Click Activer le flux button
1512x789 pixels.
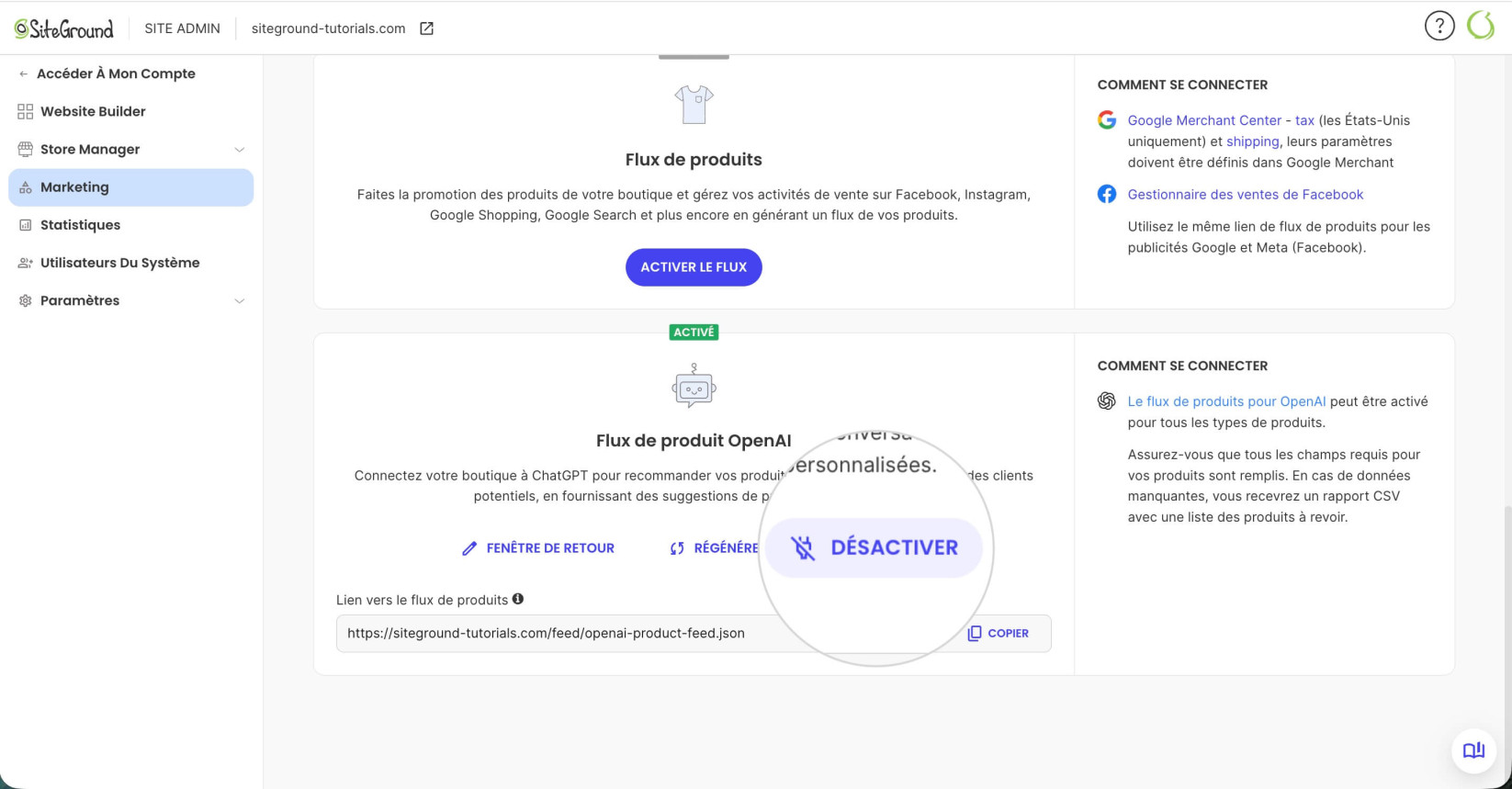[x=694, y=267]
